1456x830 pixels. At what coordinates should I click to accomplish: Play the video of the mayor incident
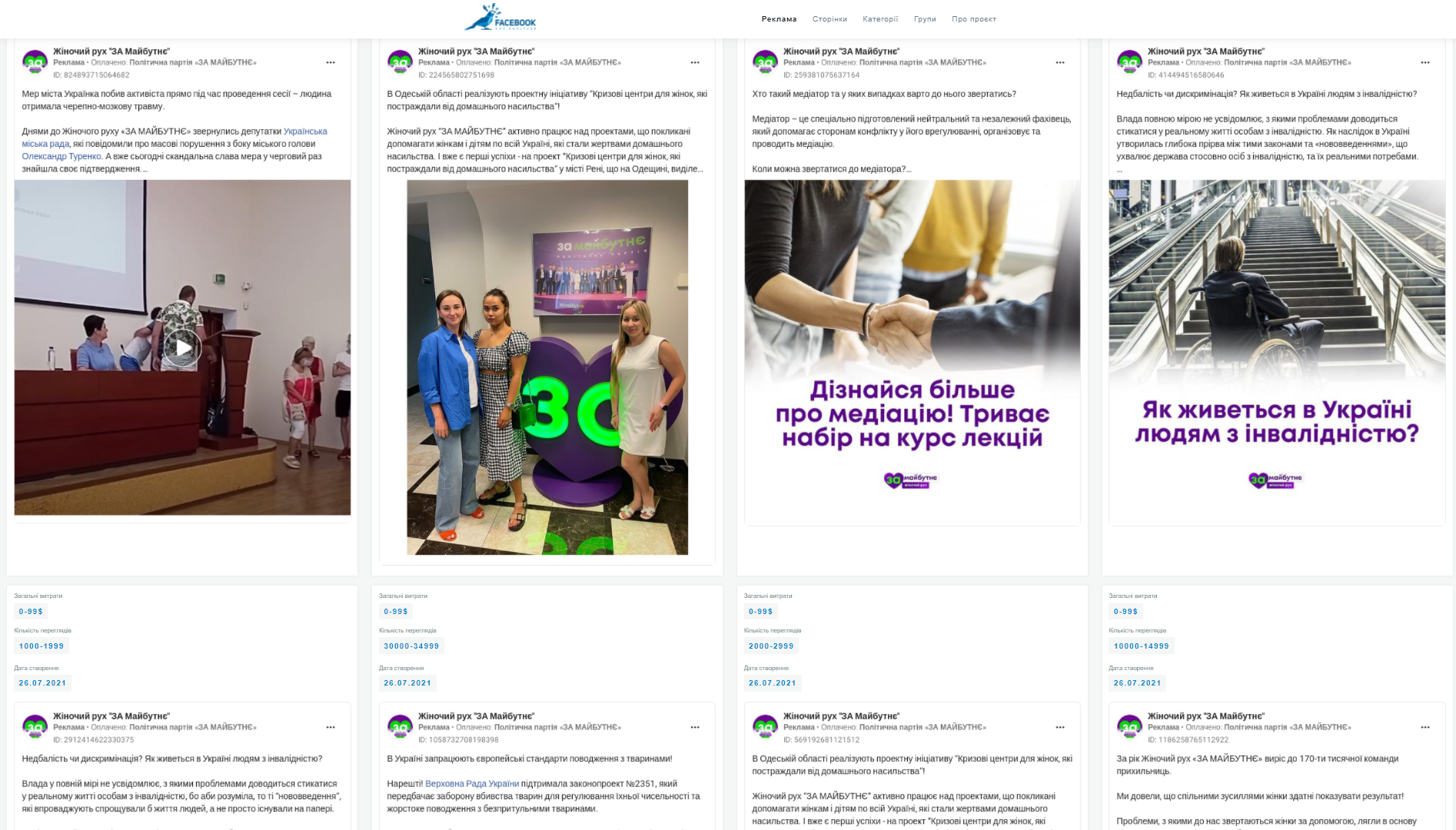[x=182, y=348]
